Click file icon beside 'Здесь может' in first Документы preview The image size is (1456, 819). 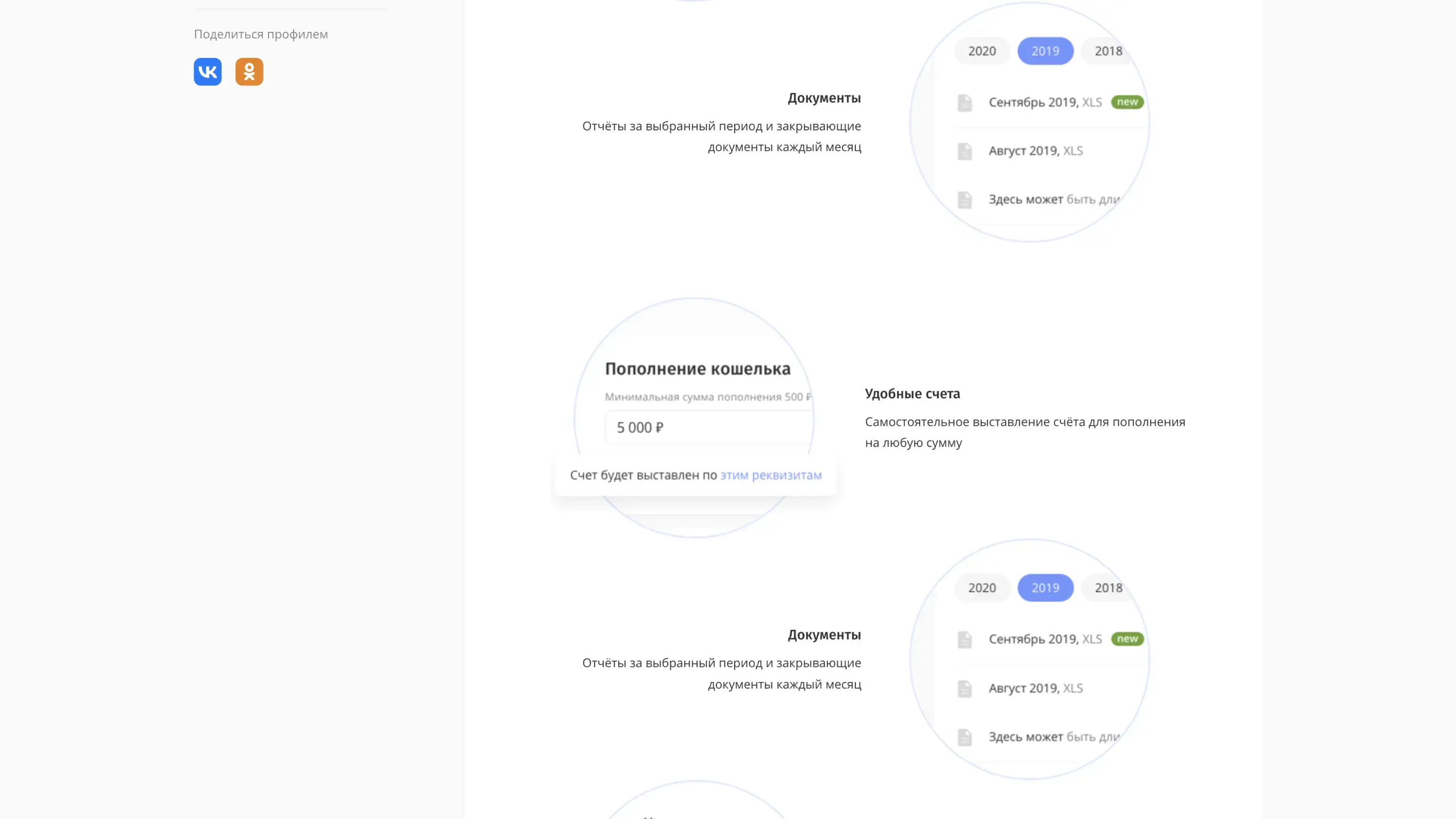[x=965, y=200]
